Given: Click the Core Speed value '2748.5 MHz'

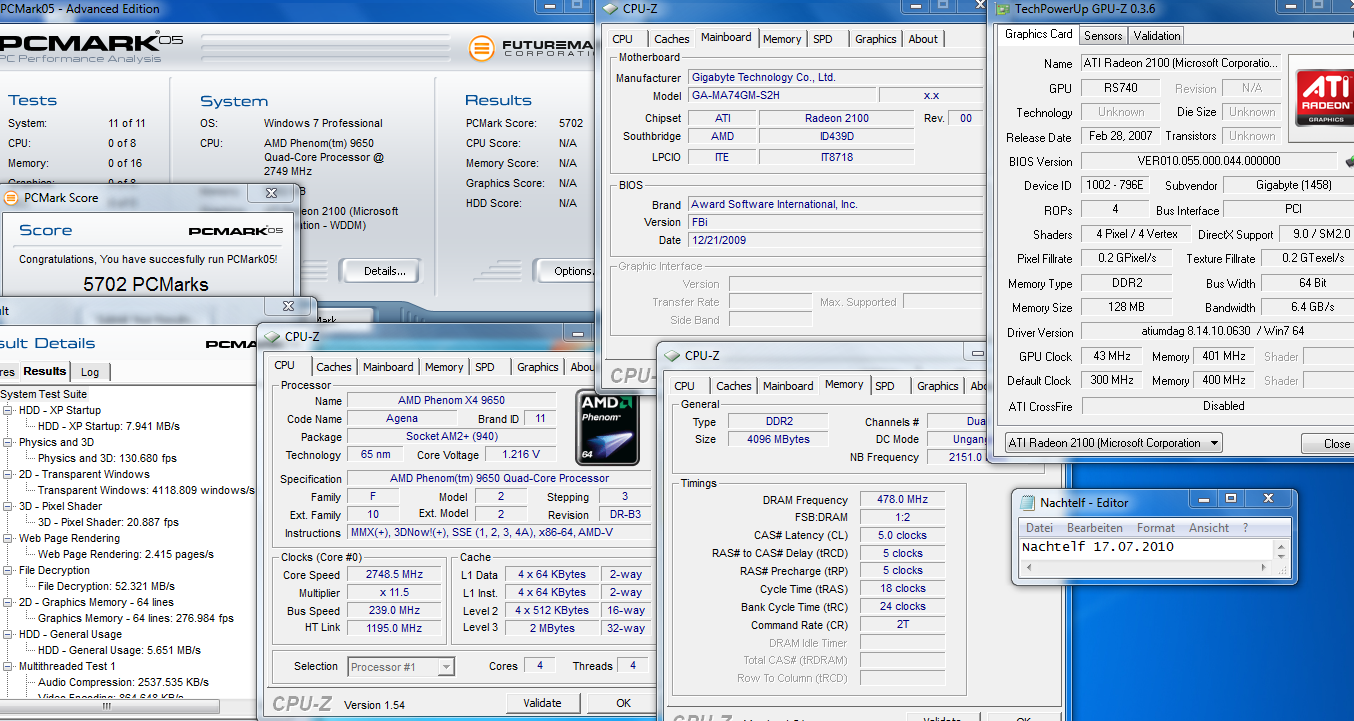Looking at the screenshot, I should [394, 575].
